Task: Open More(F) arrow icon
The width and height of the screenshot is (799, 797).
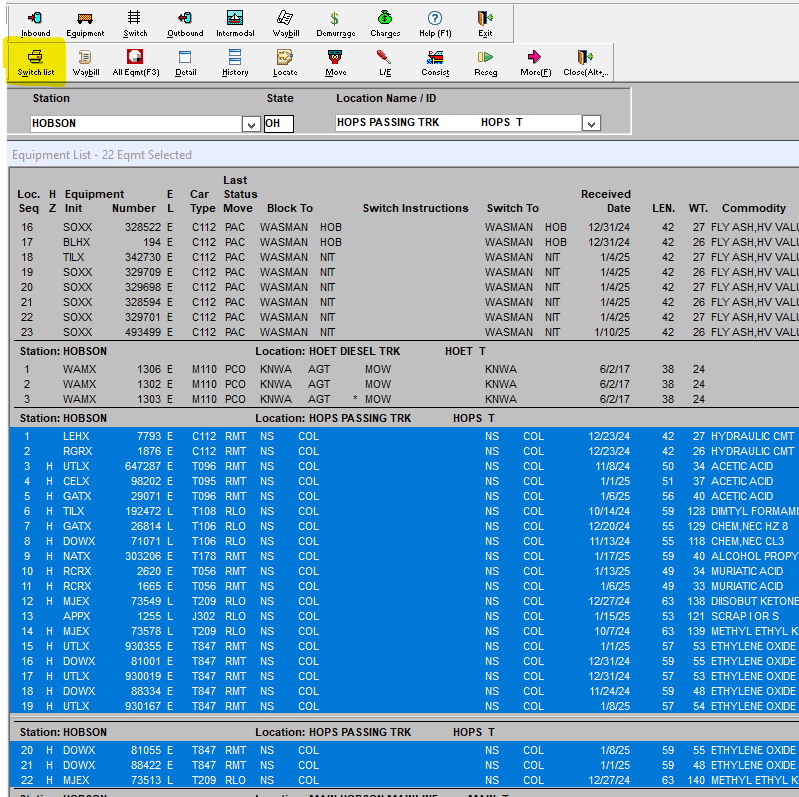Action: [535, 63]
